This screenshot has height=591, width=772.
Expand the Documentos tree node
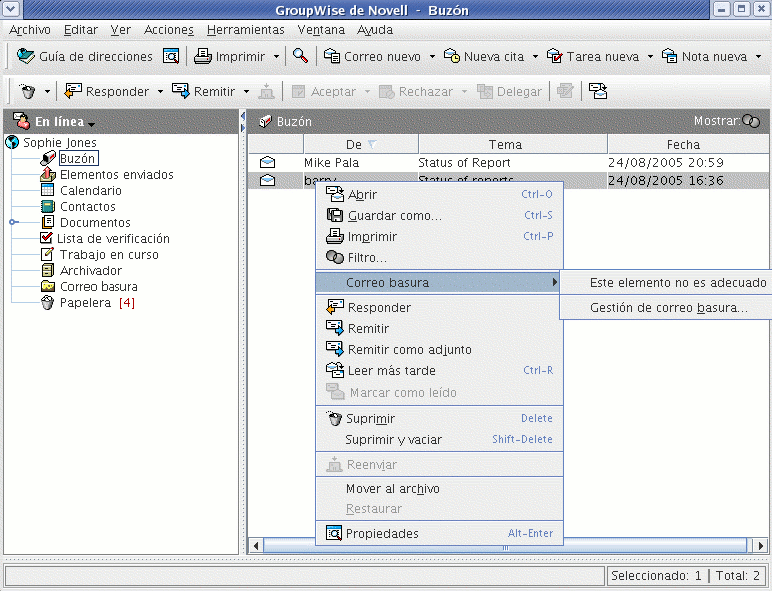point(13,222)
